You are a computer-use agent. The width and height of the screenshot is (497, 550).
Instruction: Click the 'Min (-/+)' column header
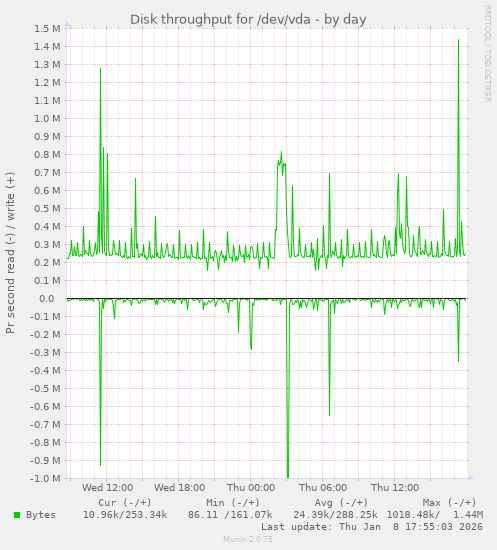pos(233,503)
